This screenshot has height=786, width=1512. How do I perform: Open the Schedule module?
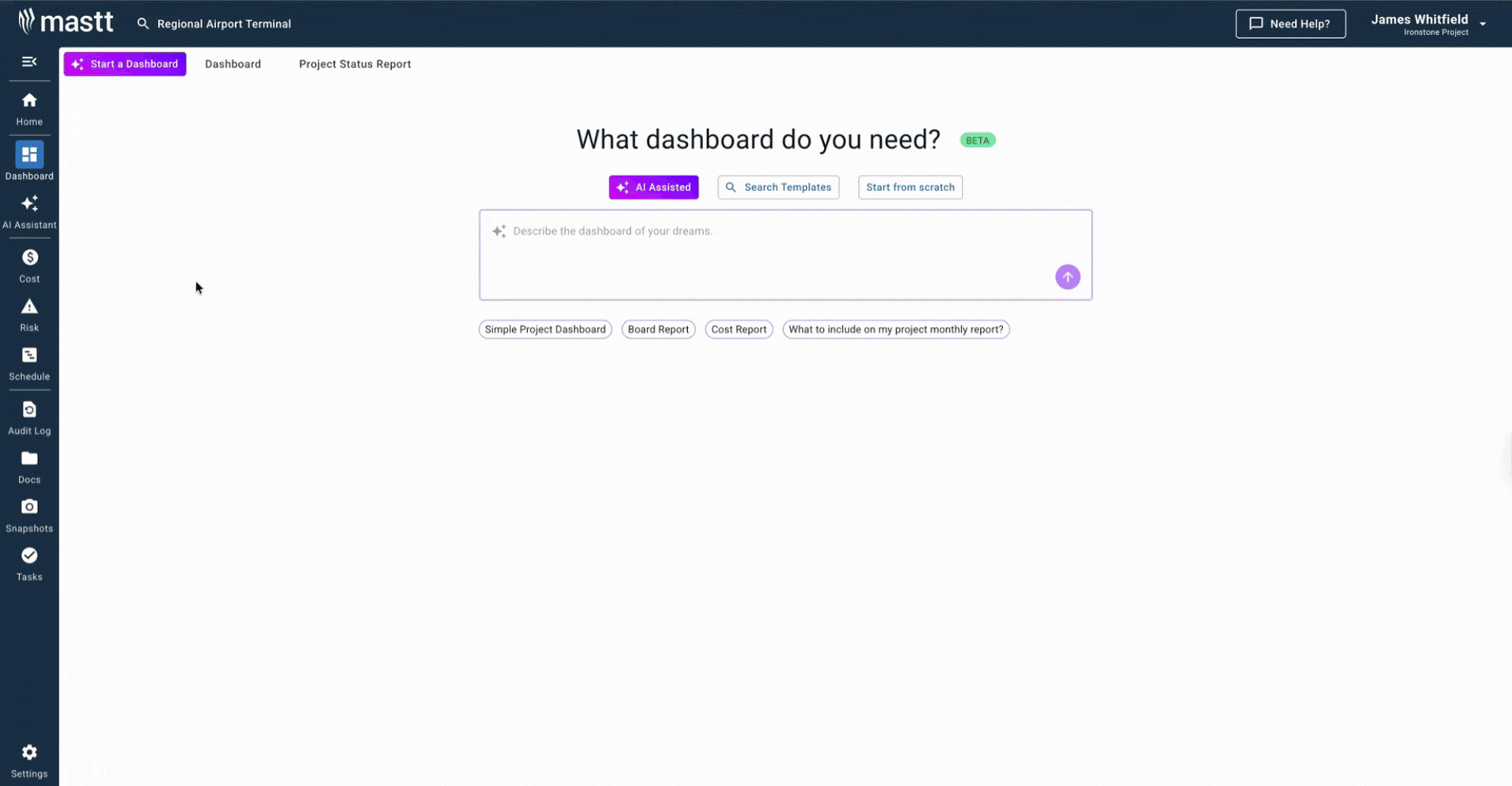[x=28, y=363]
